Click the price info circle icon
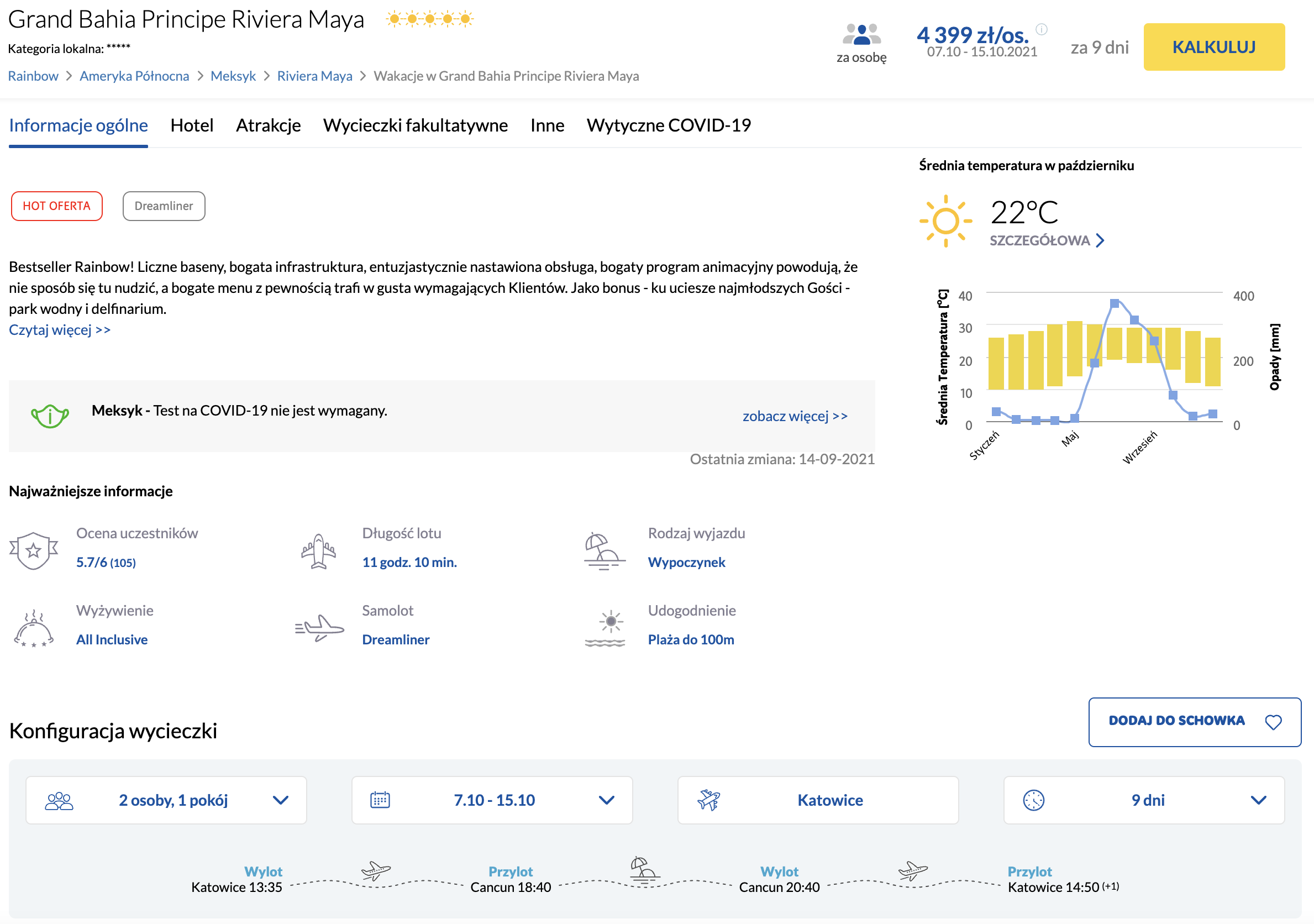Image resolution: width=1314 pixels, height=924 pixels. pyautogui.click(x=1042, y=29)
